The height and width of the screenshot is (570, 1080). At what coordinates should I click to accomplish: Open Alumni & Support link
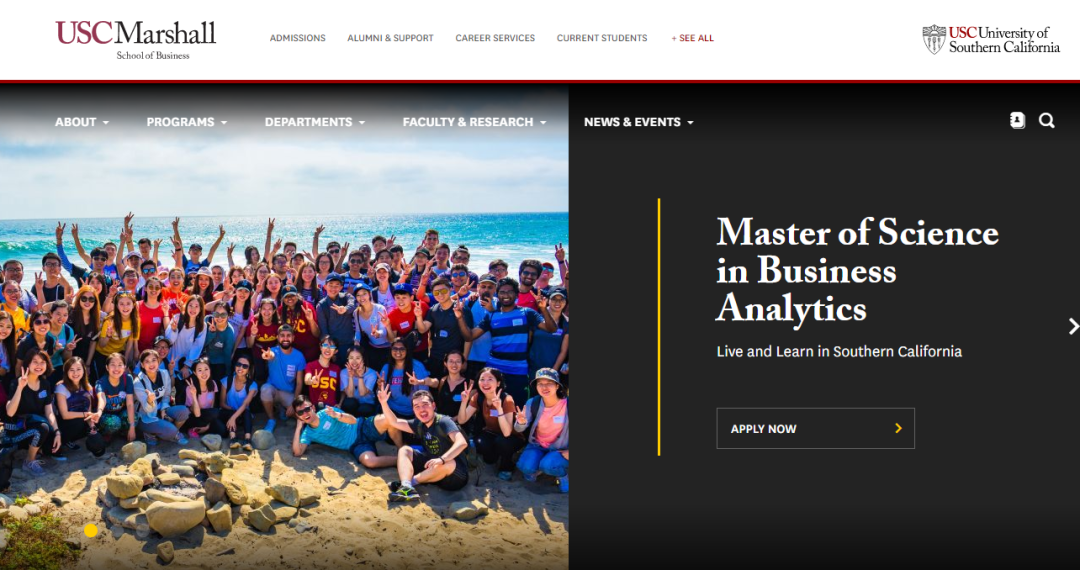[x=391, y=38]
